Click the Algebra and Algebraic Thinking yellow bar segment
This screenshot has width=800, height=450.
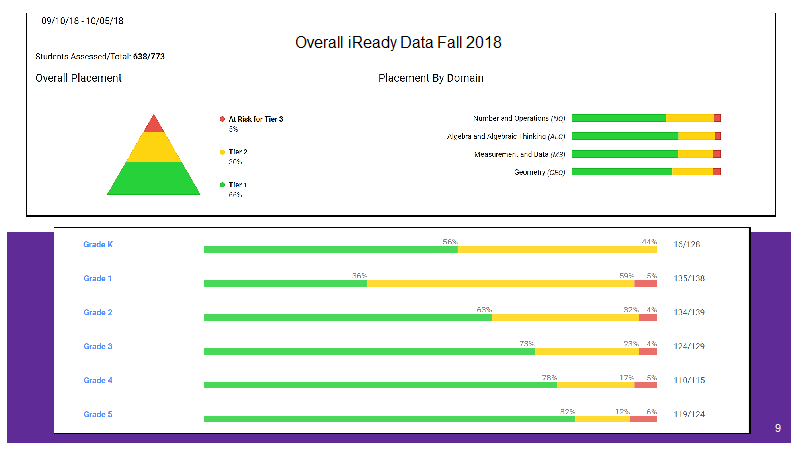[x=696, y=136]
